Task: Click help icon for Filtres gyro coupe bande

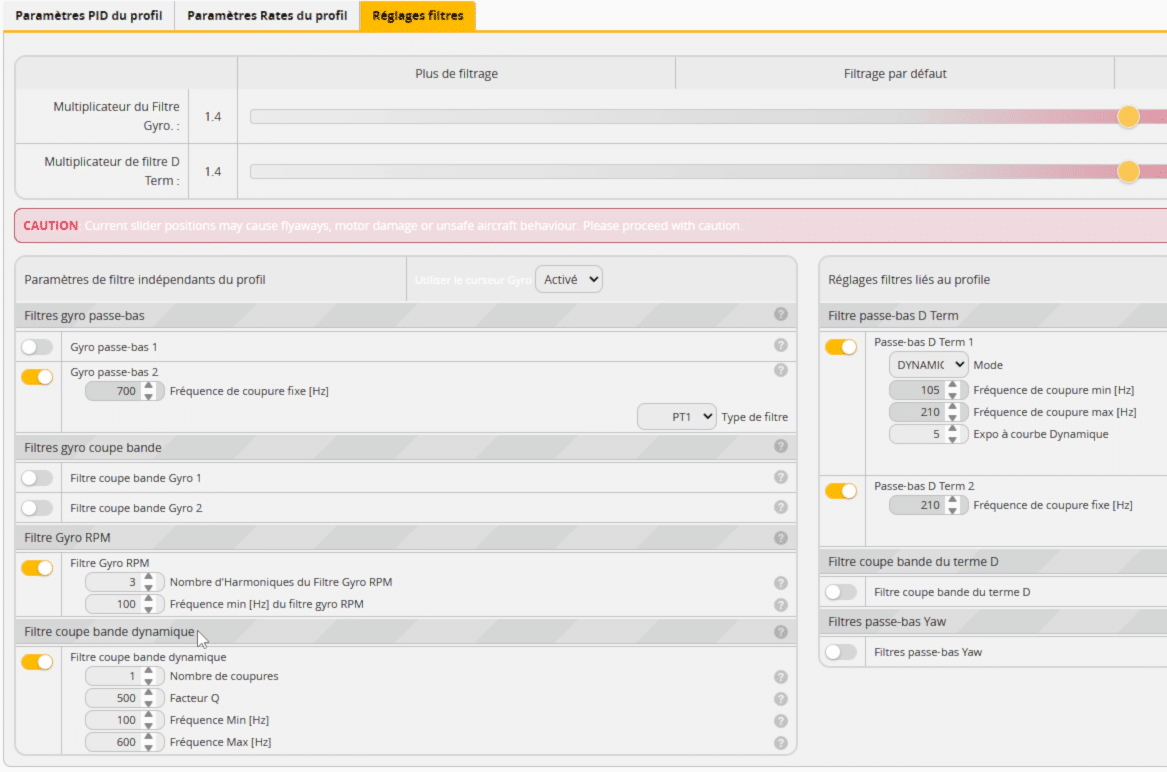Action: pyautogui.click(x=781, y=447)
